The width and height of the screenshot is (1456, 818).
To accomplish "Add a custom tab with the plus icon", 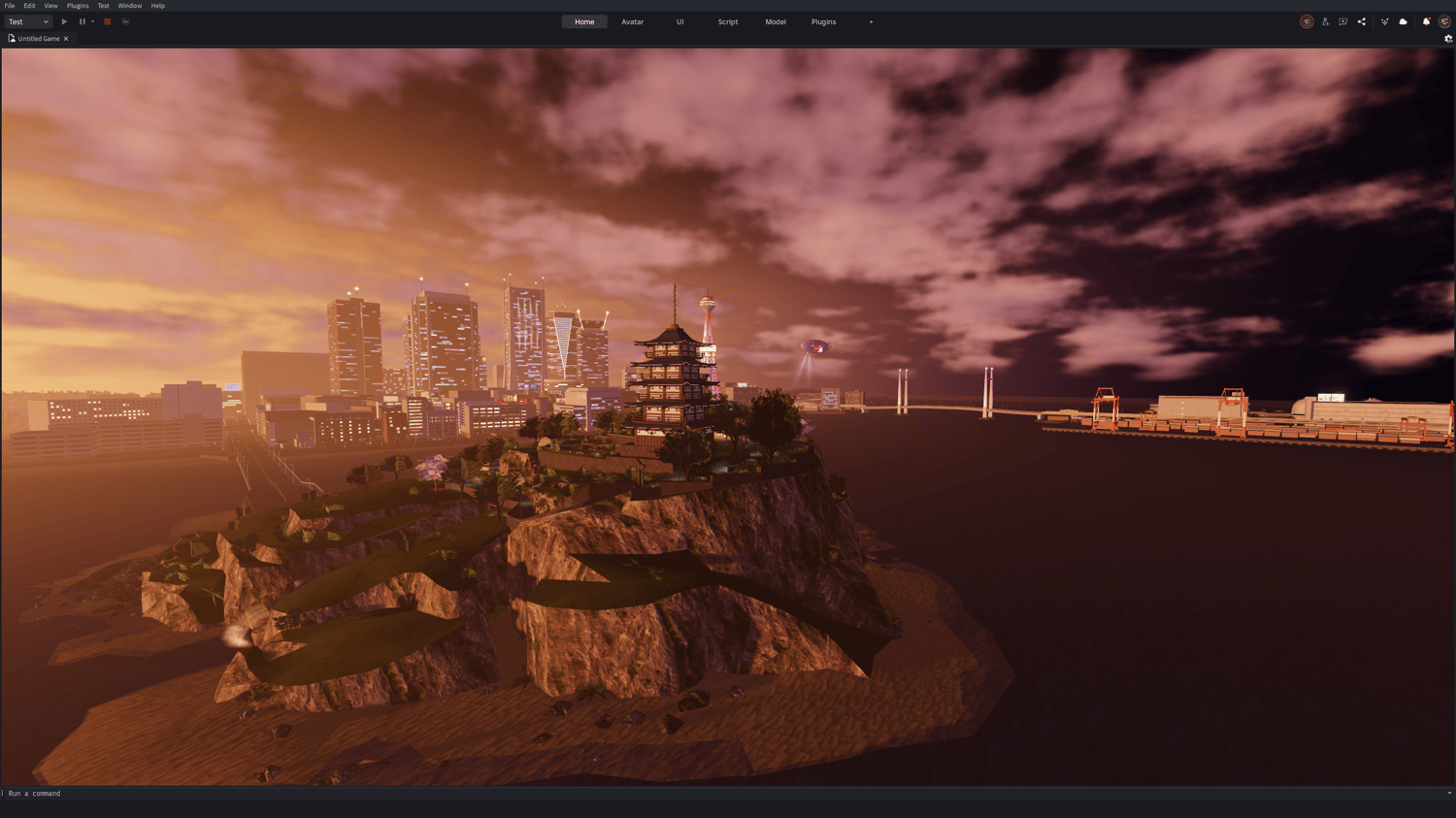I will pyautogui.click(x=871, y=21).
